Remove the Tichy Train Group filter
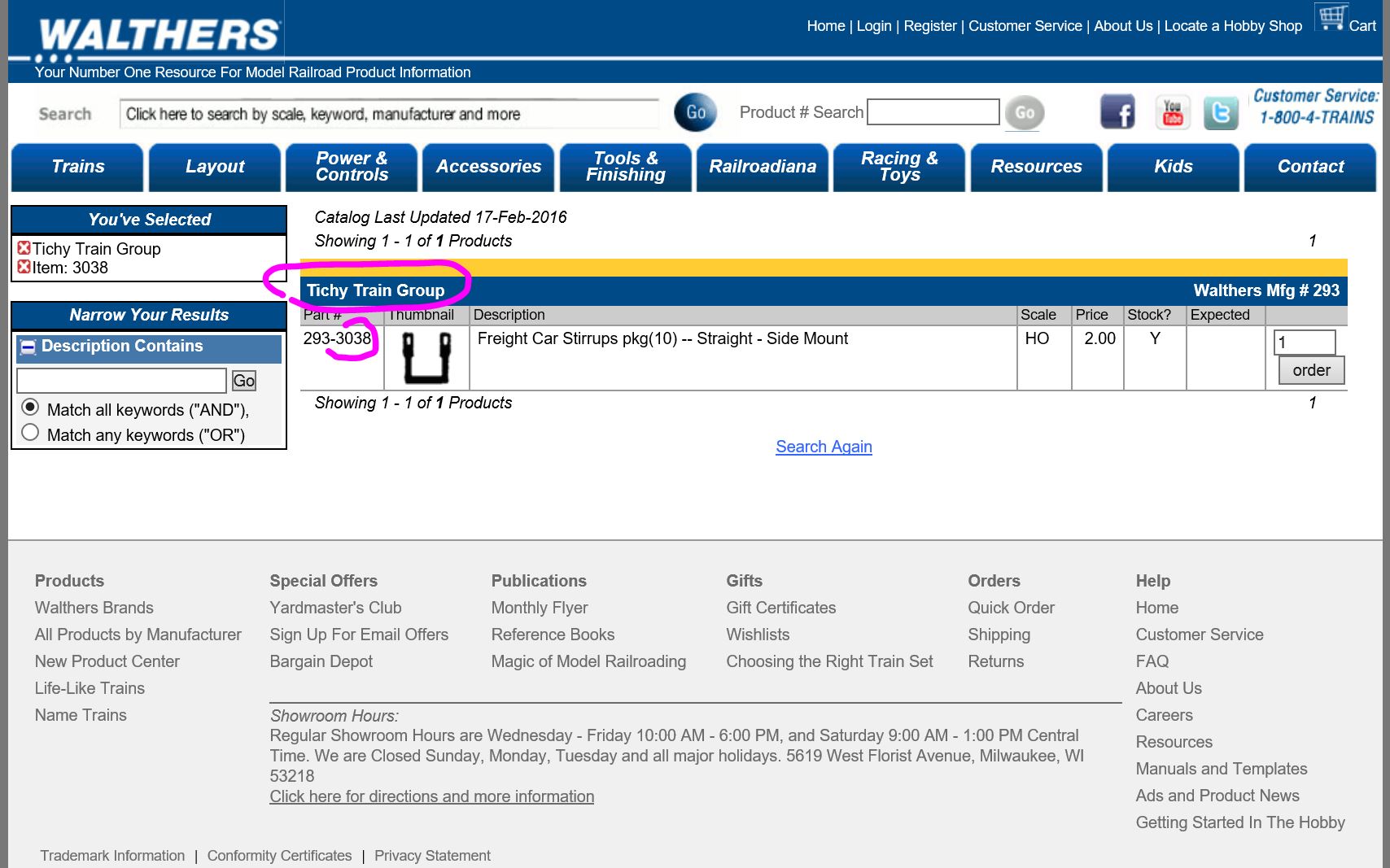Viewport: 1390px width, 868px height. [x=24, y=248]
